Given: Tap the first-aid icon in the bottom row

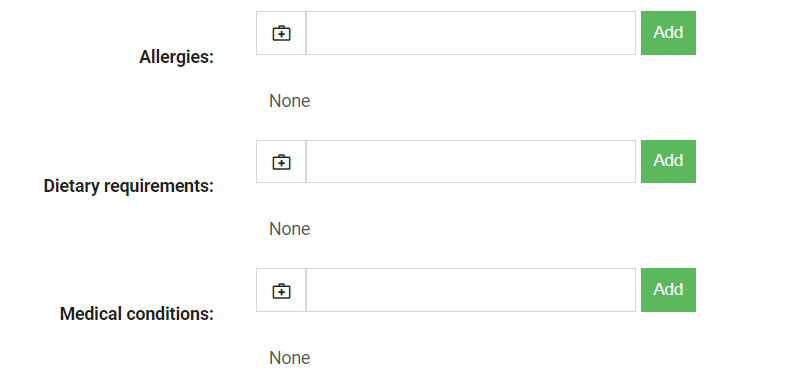Looking at the screenshot, I should pos(281,290).
